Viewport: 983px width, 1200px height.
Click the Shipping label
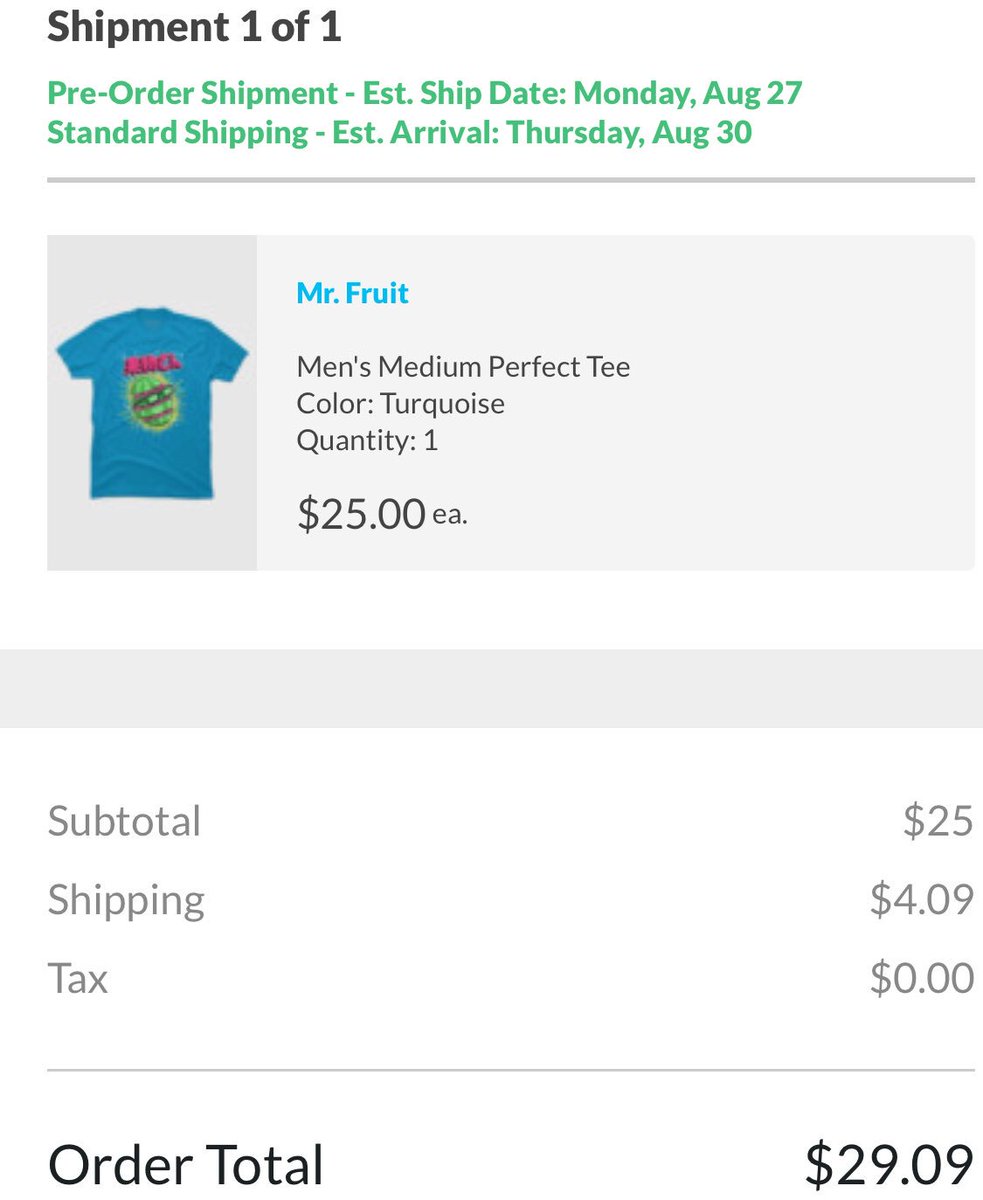126,900
